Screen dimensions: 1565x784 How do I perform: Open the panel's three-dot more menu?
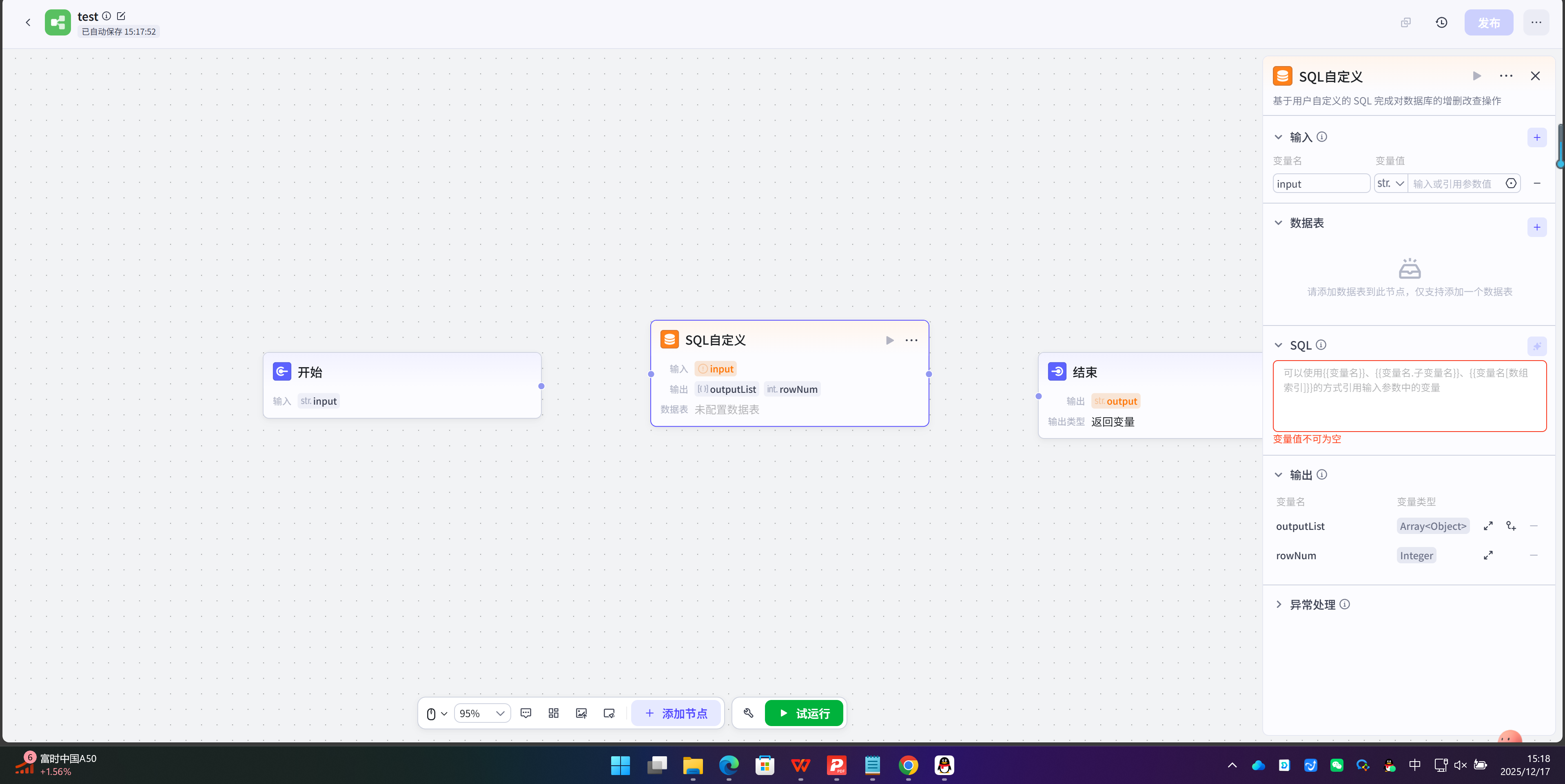coord(1505,76)
